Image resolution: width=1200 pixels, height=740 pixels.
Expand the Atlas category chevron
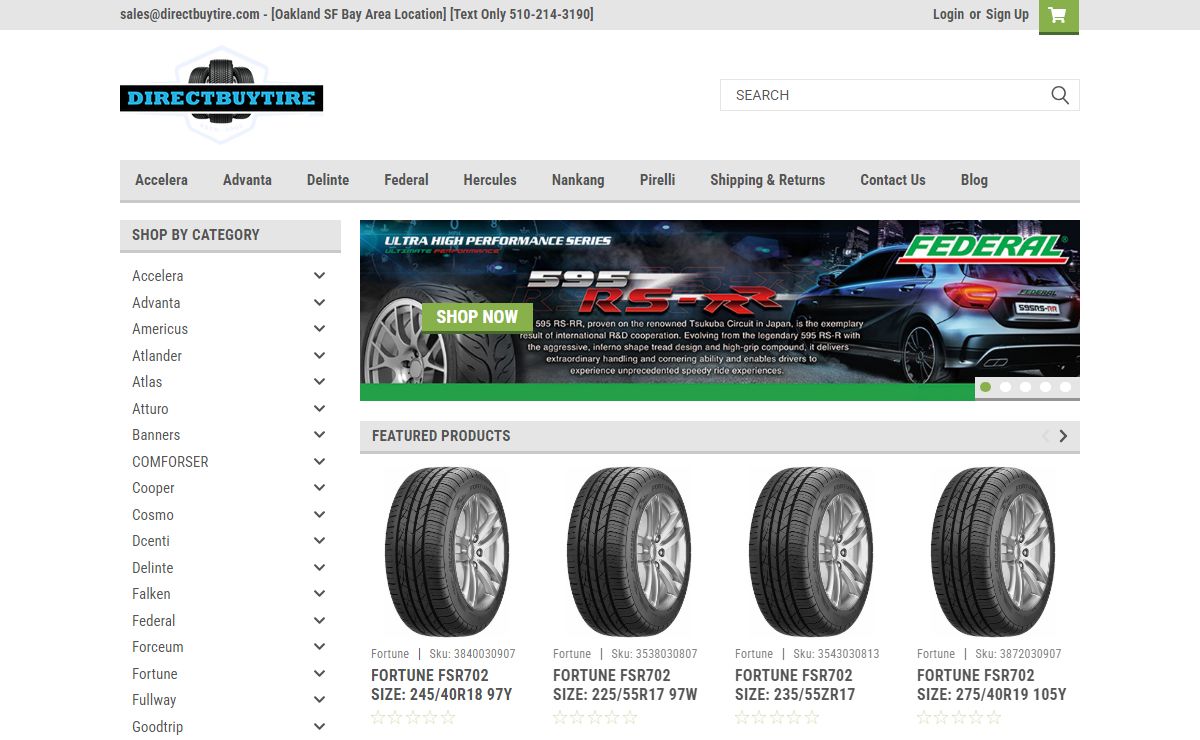(x=319, y=382)
